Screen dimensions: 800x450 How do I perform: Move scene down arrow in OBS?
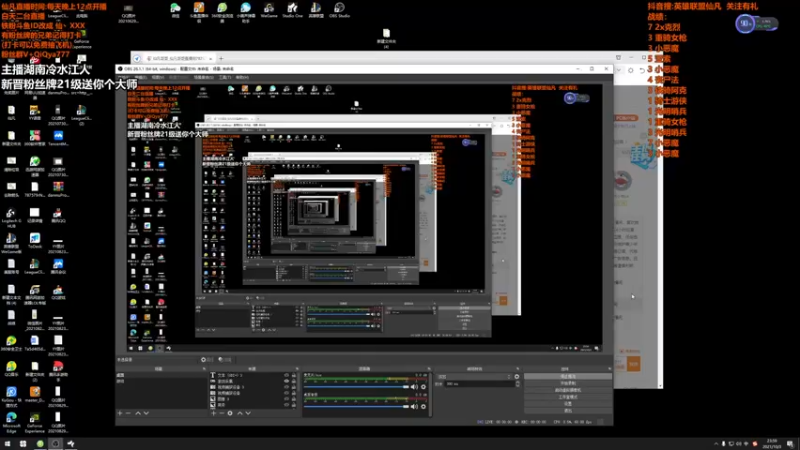(x=146, y=413)
